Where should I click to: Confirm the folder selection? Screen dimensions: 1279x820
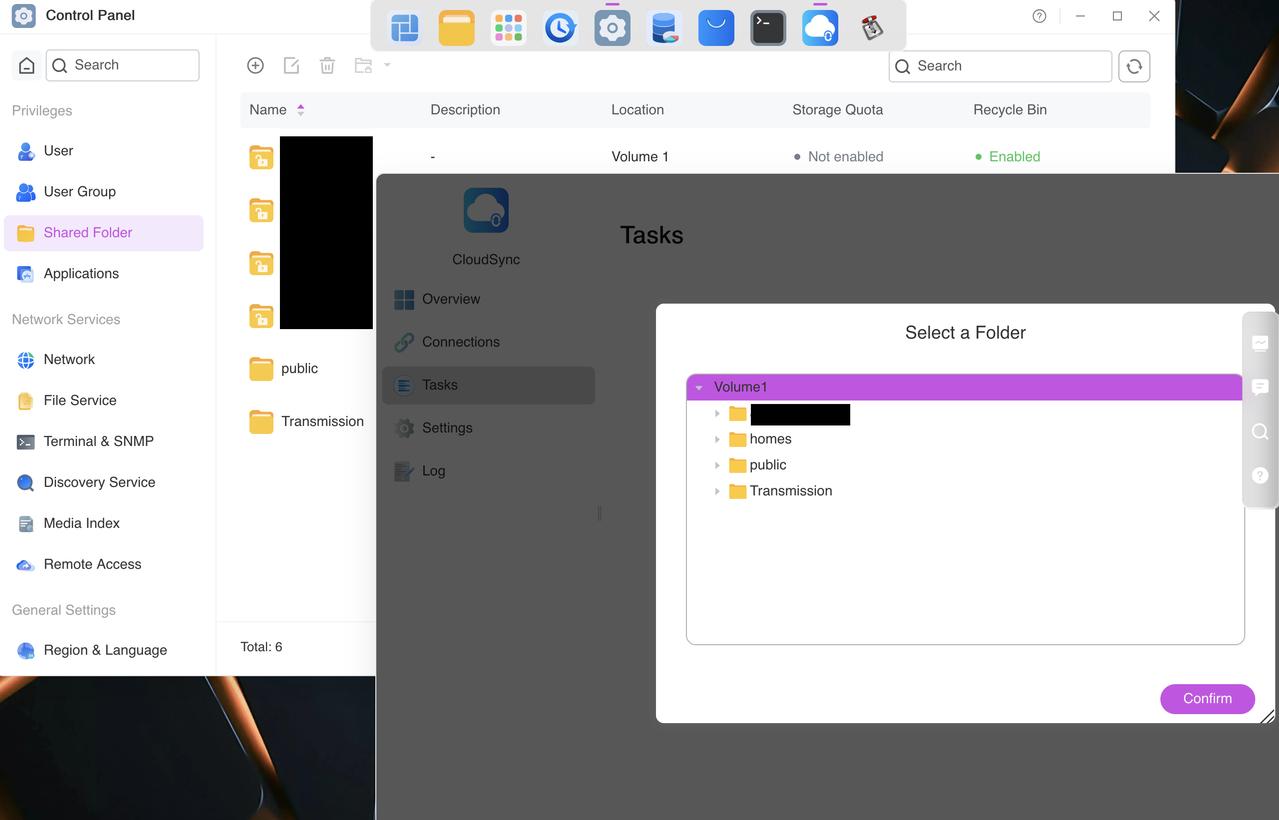click(x=1207, y=699)
